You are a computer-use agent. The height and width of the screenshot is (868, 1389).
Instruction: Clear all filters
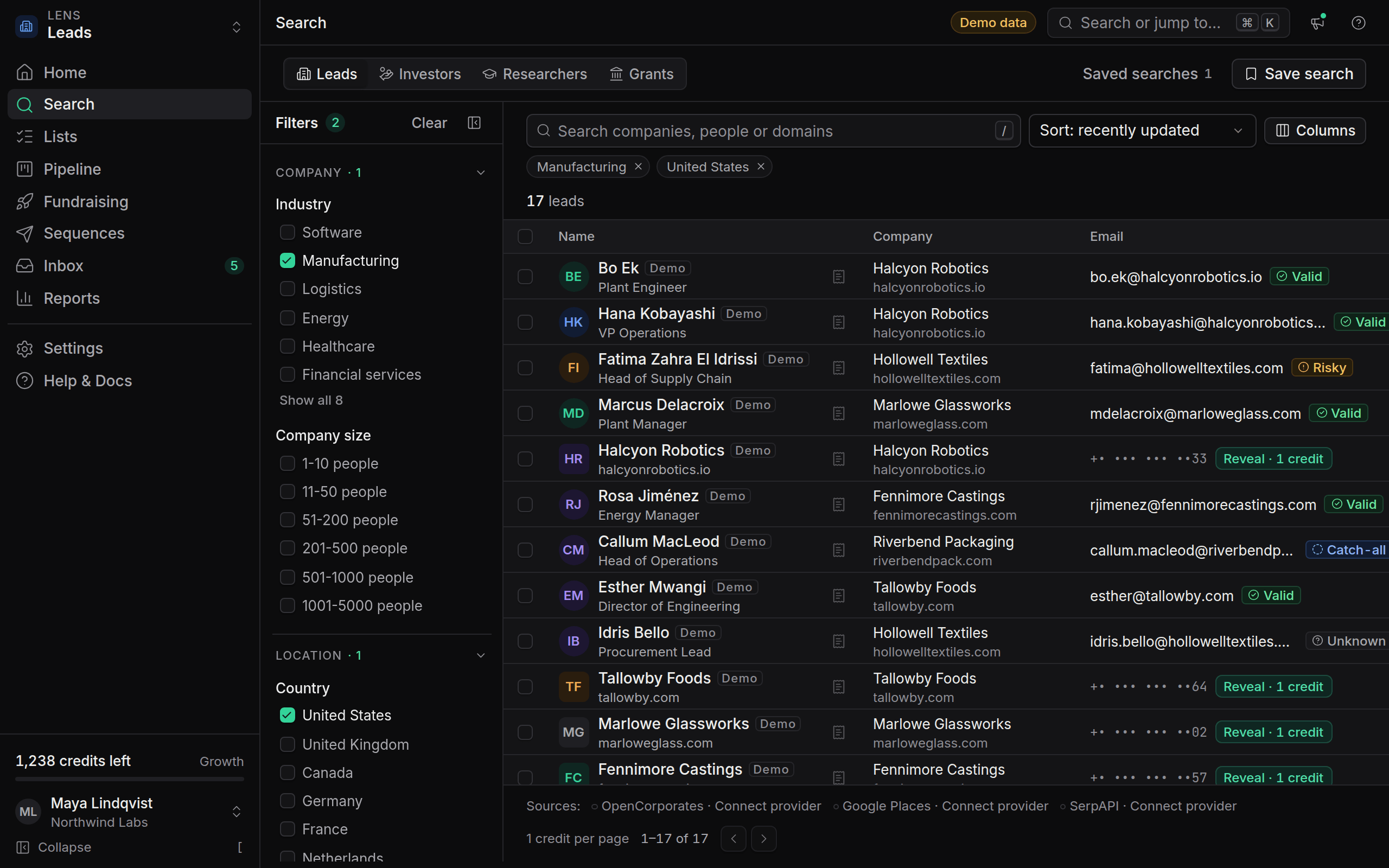click(x=429, y=123)
